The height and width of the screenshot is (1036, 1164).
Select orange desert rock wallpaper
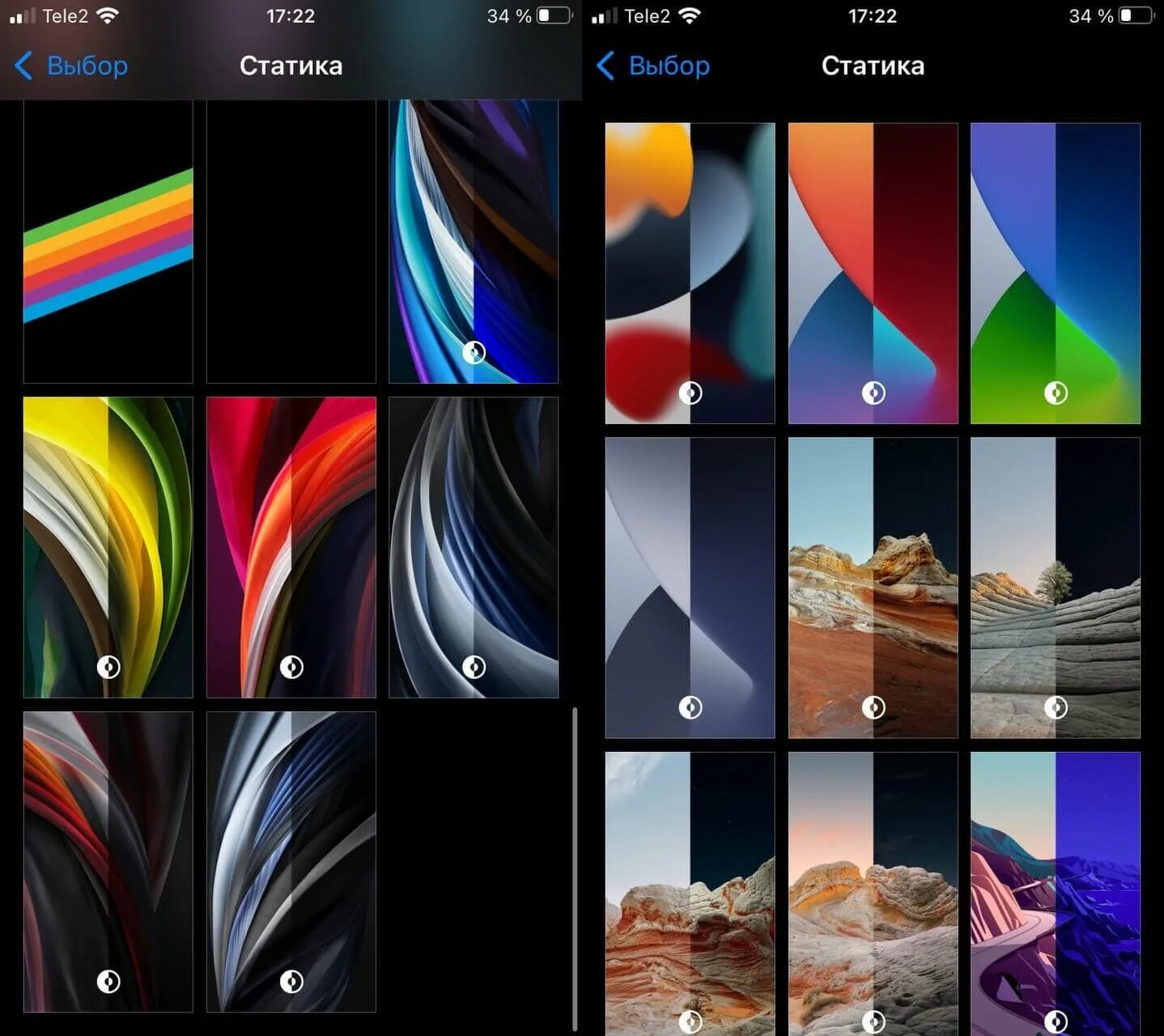coord(873,588)
